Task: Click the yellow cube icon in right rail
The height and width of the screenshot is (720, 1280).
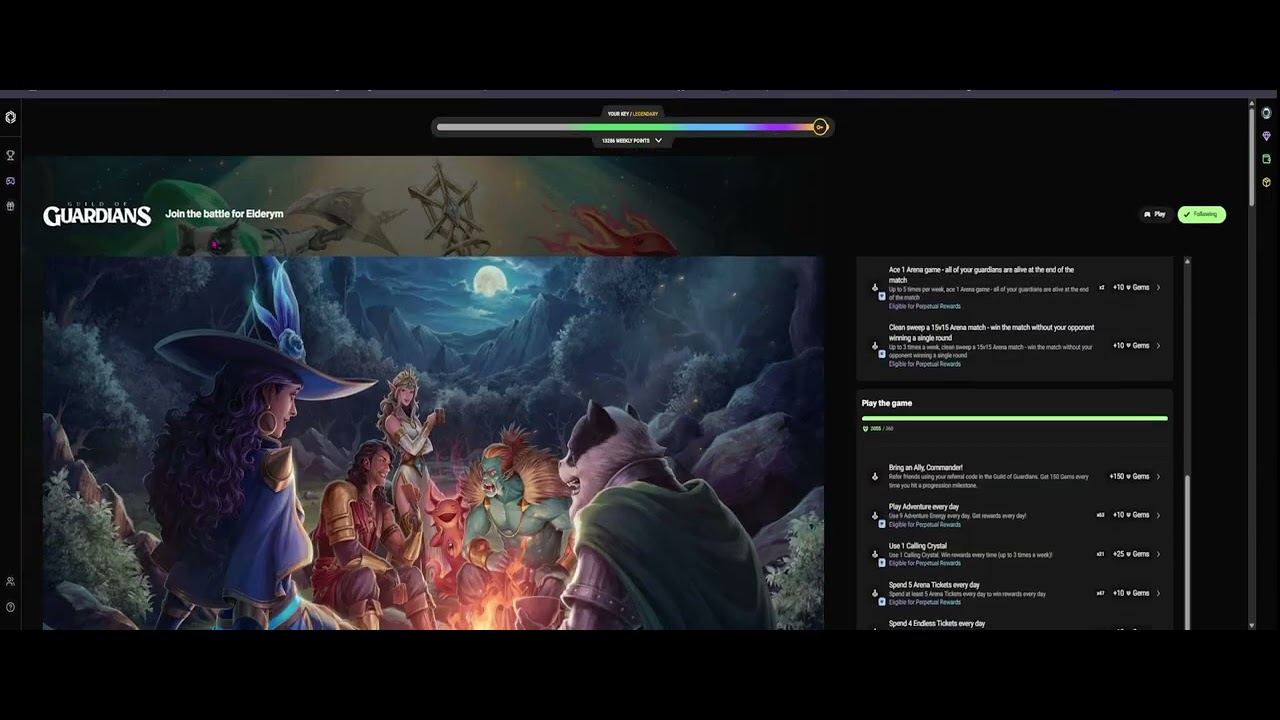Action: point(1266,182)
